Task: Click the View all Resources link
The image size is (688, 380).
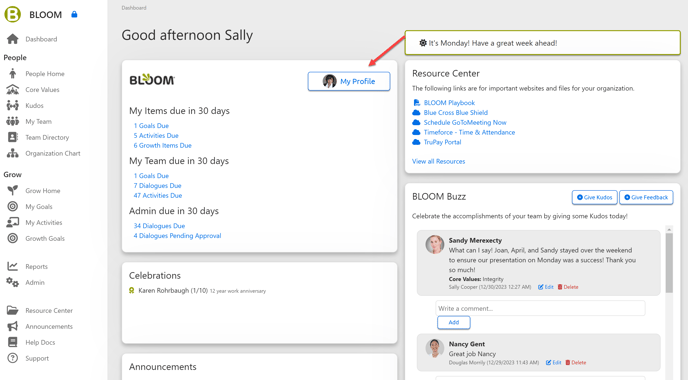Action: (438, 161)
